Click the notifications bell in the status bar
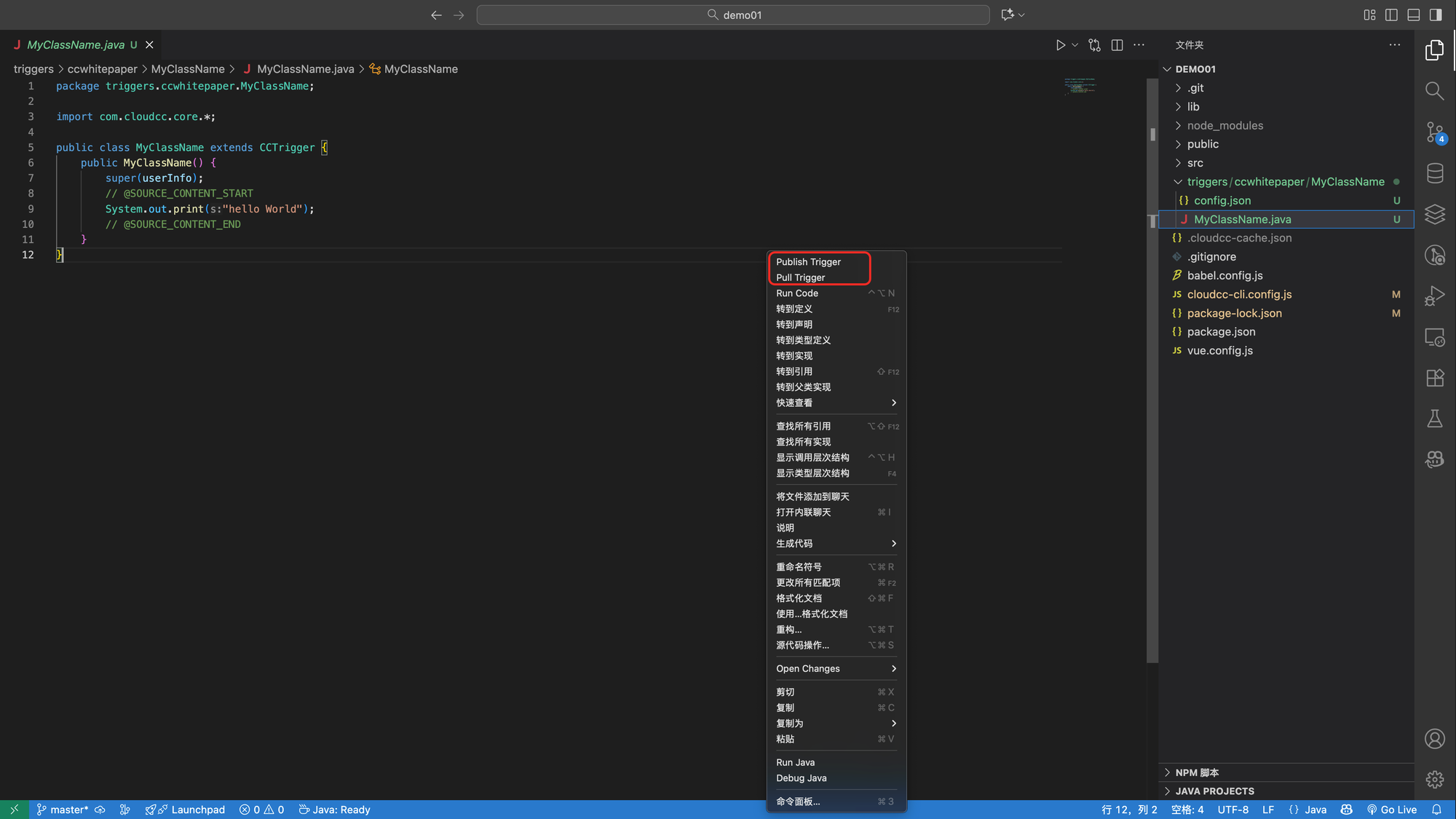This screenshot has height=819, width=1456. click(1436, 810)
